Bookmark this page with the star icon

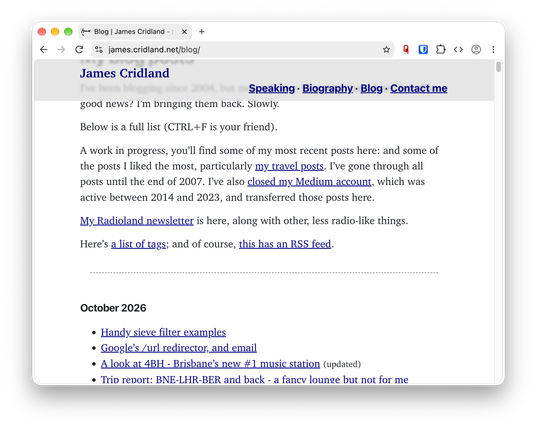click(x=386, y=50)
